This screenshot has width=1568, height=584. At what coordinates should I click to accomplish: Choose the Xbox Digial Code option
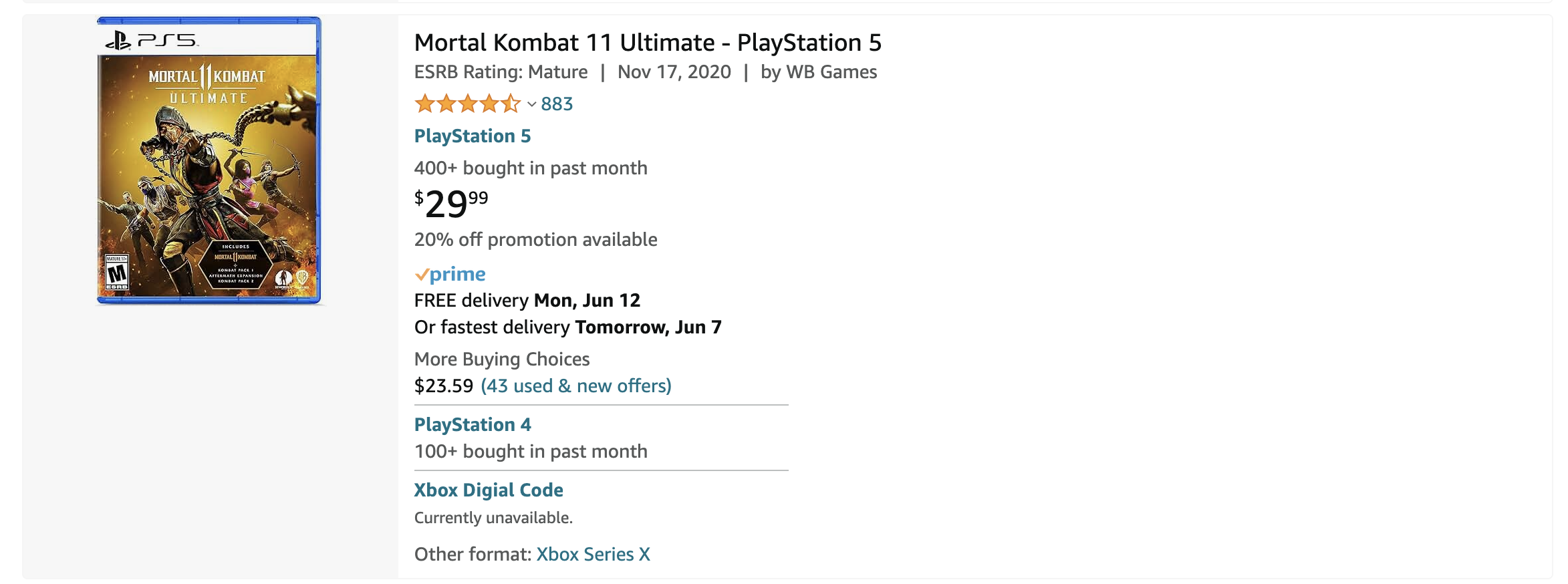coord(488,490)
